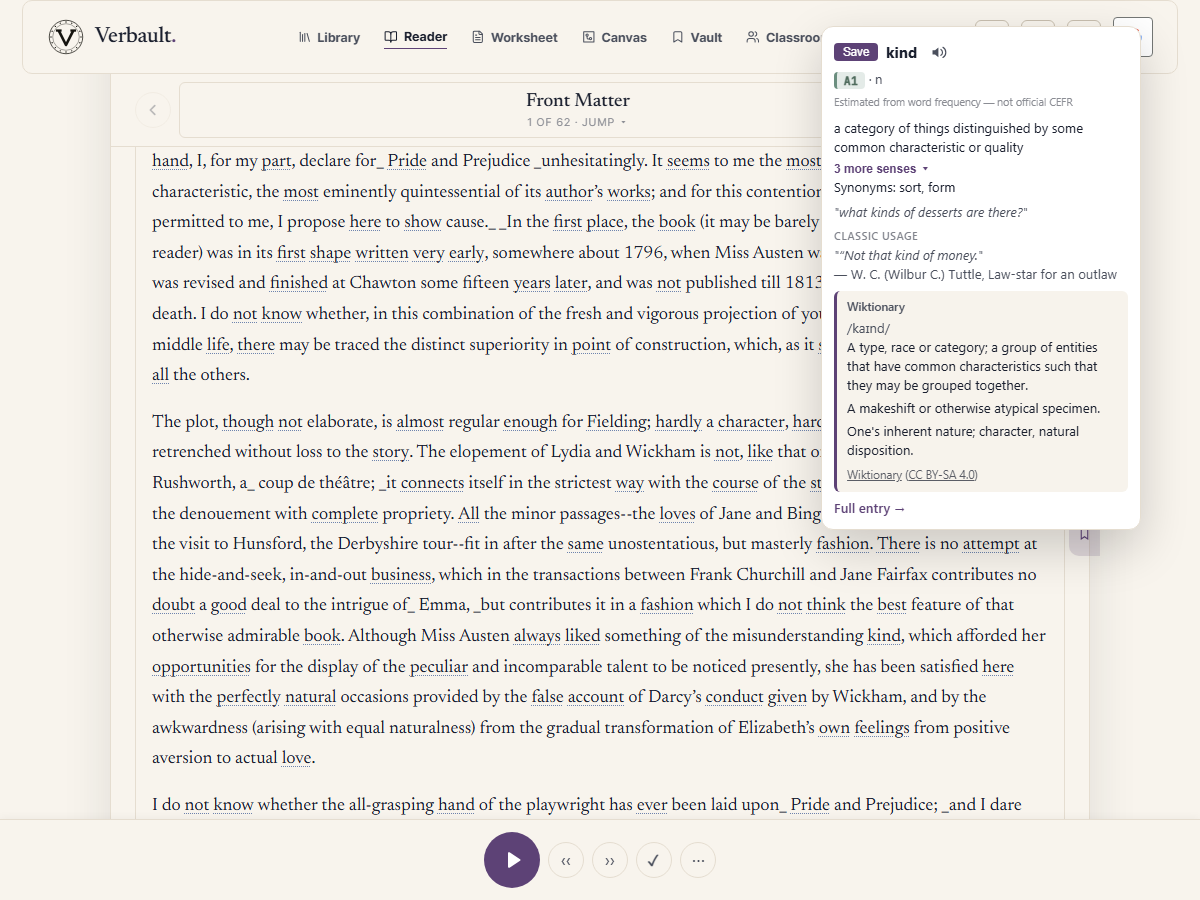The height and width of the screenshot is (900, 1200).
Task: Look up the word 'feelings'
Action: tap(881, 728)
